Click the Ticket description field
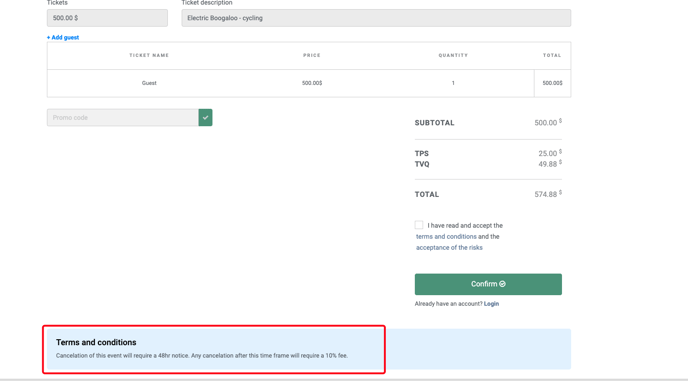 coord(376,18)
